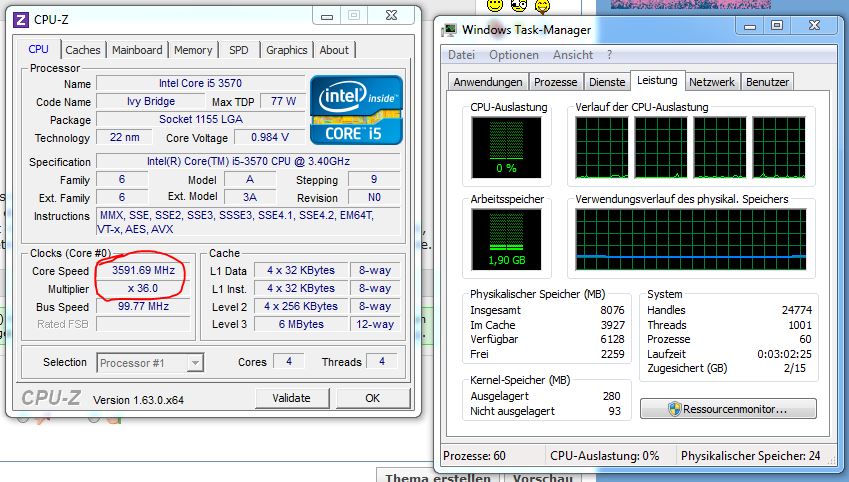This screenshot has height=482, width=849.
Task: Click the first yellow smiley emoticon
Action: [494, 5]
